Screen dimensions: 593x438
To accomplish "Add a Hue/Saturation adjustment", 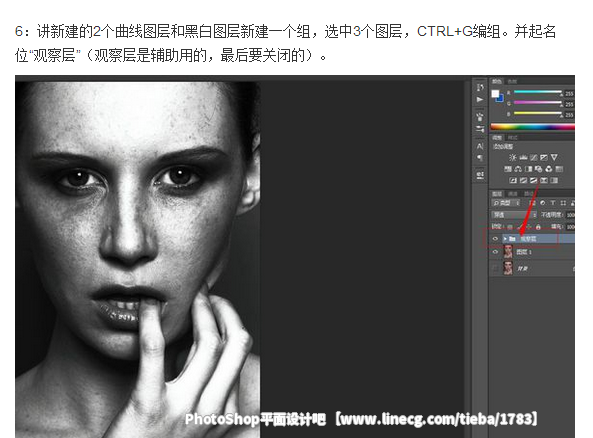I will (508, 169).
